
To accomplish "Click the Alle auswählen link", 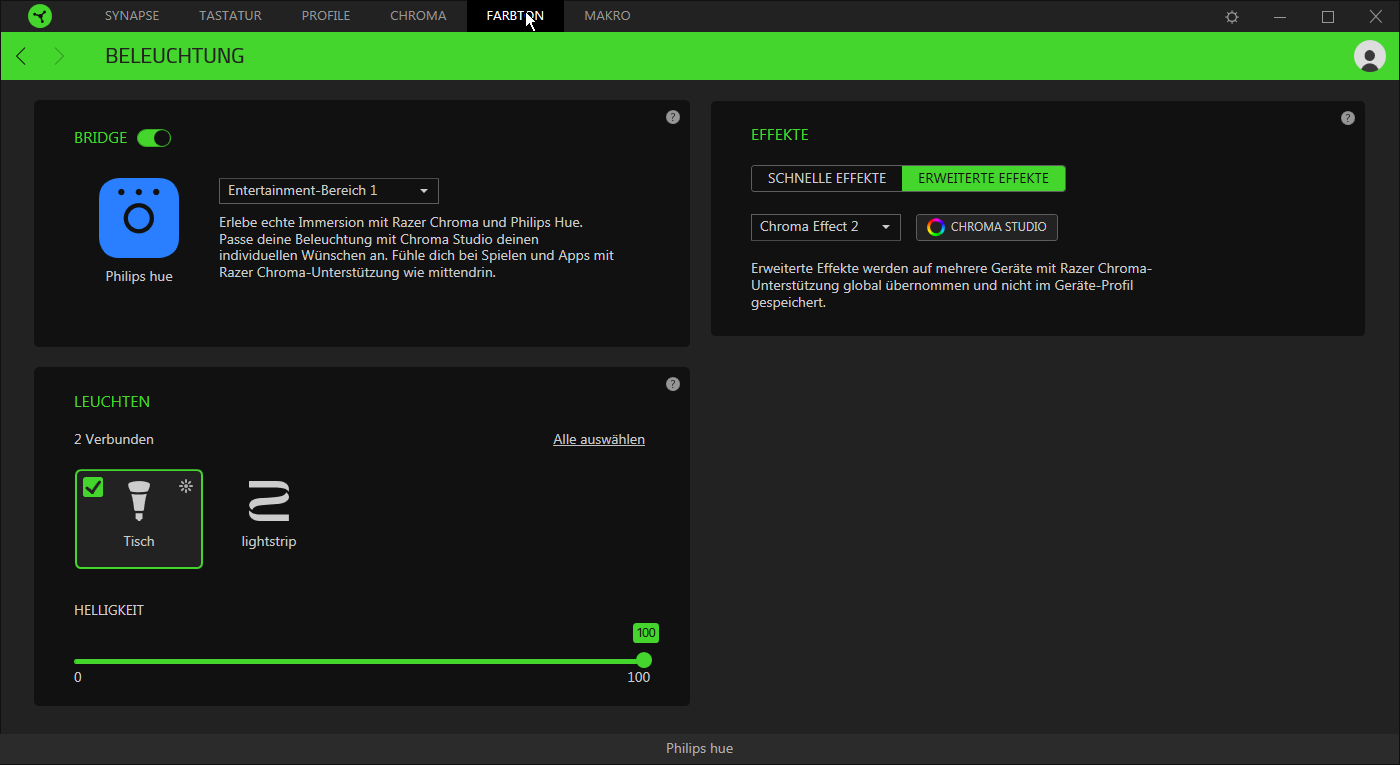I will (598, 439).
